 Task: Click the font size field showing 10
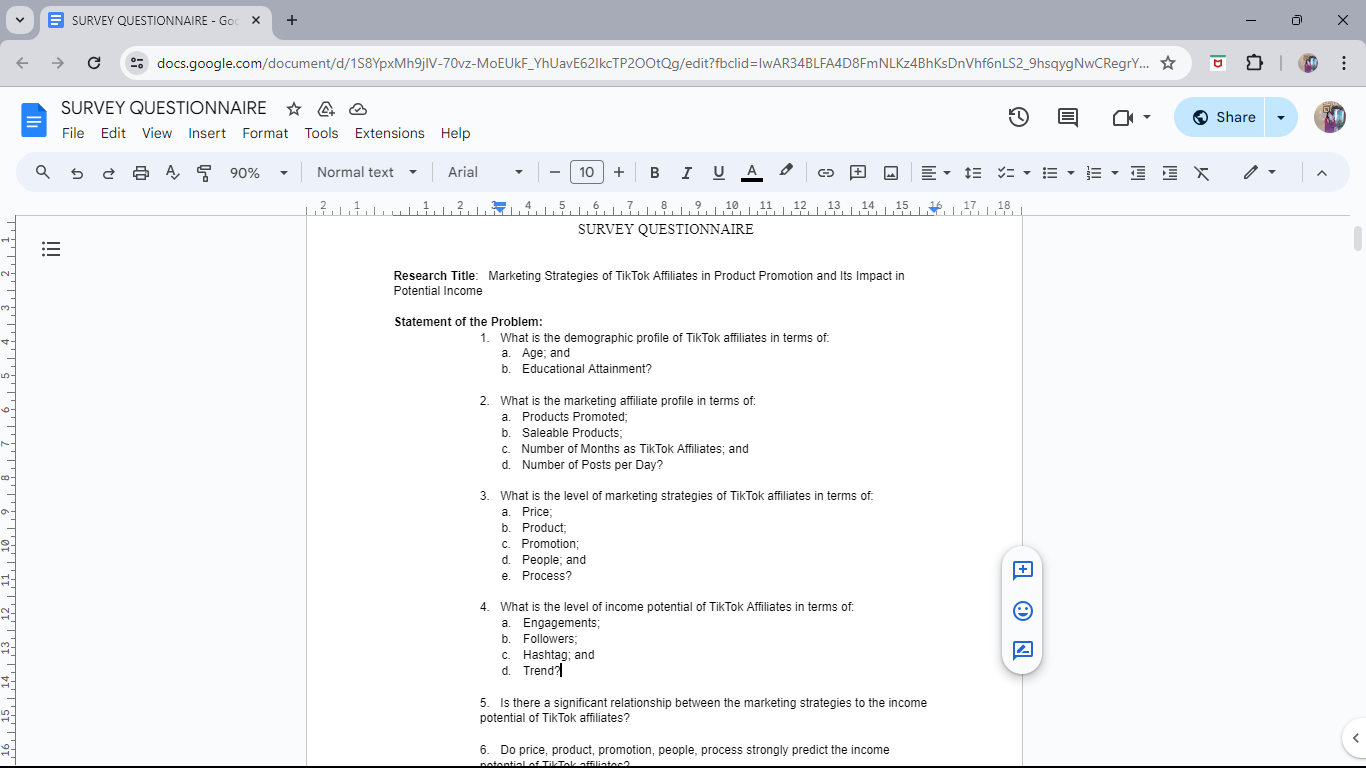pos(587,172)
